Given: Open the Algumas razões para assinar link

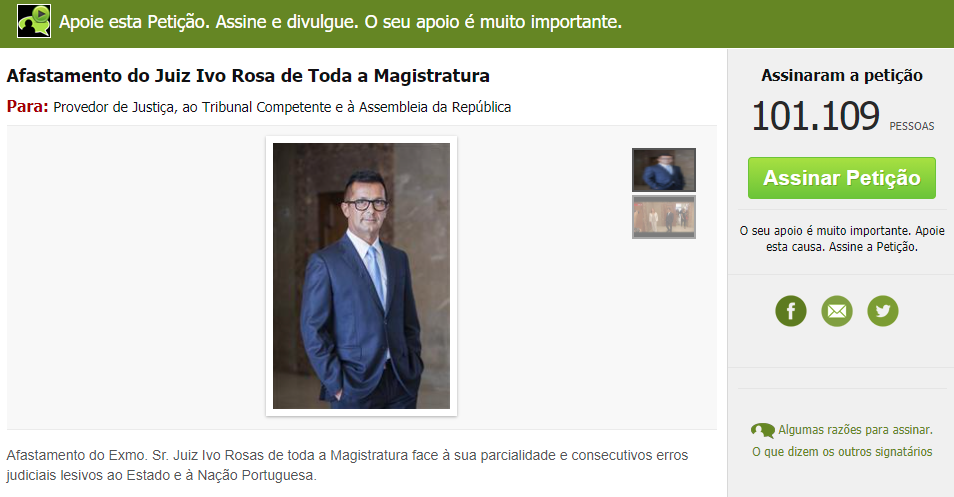Looking at the screenshot, I should 855,430.
